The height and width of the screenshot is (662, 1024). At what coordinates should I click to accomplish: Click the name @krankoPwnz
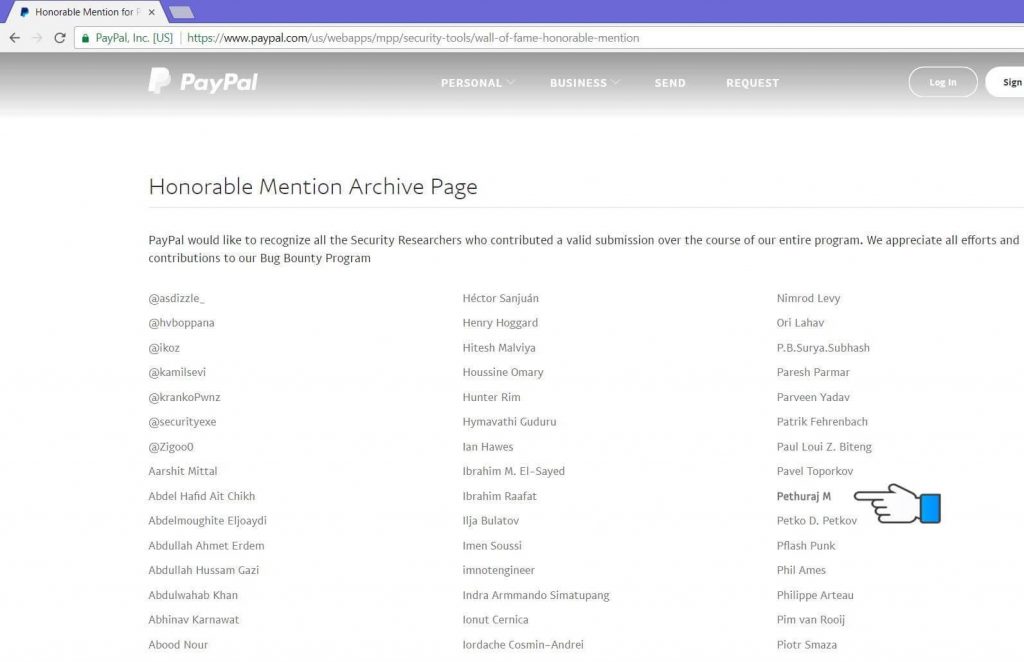point(184,397)
